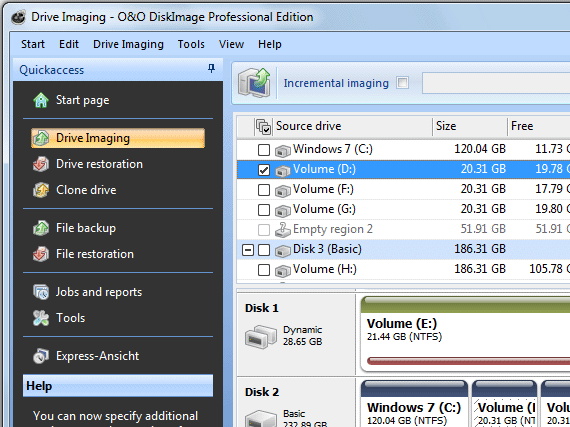Check the Volume (F:) checkbox

point(264,190)
